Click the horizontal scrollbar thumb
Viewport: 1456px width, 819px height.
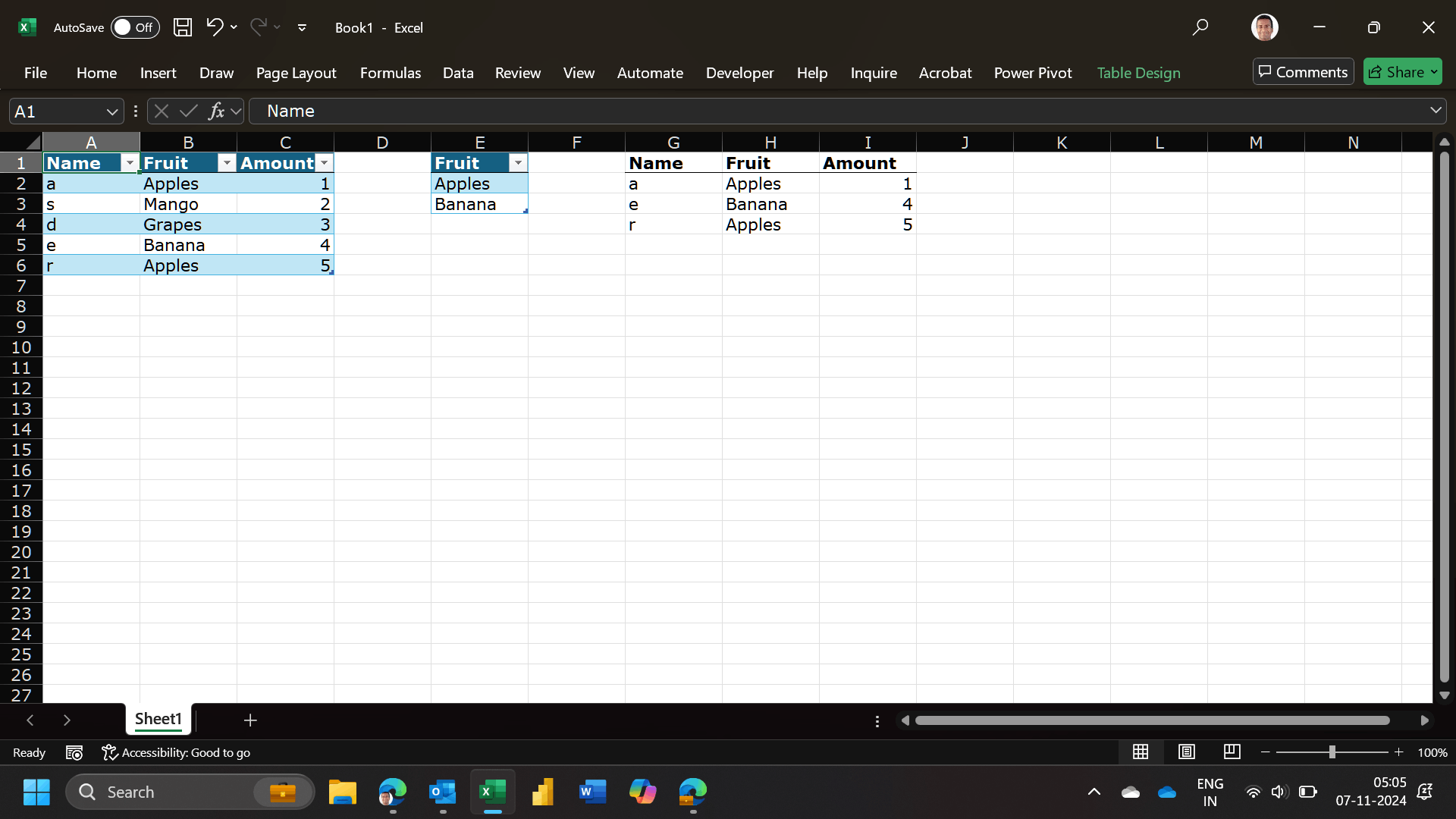[x=1152, y=720]
